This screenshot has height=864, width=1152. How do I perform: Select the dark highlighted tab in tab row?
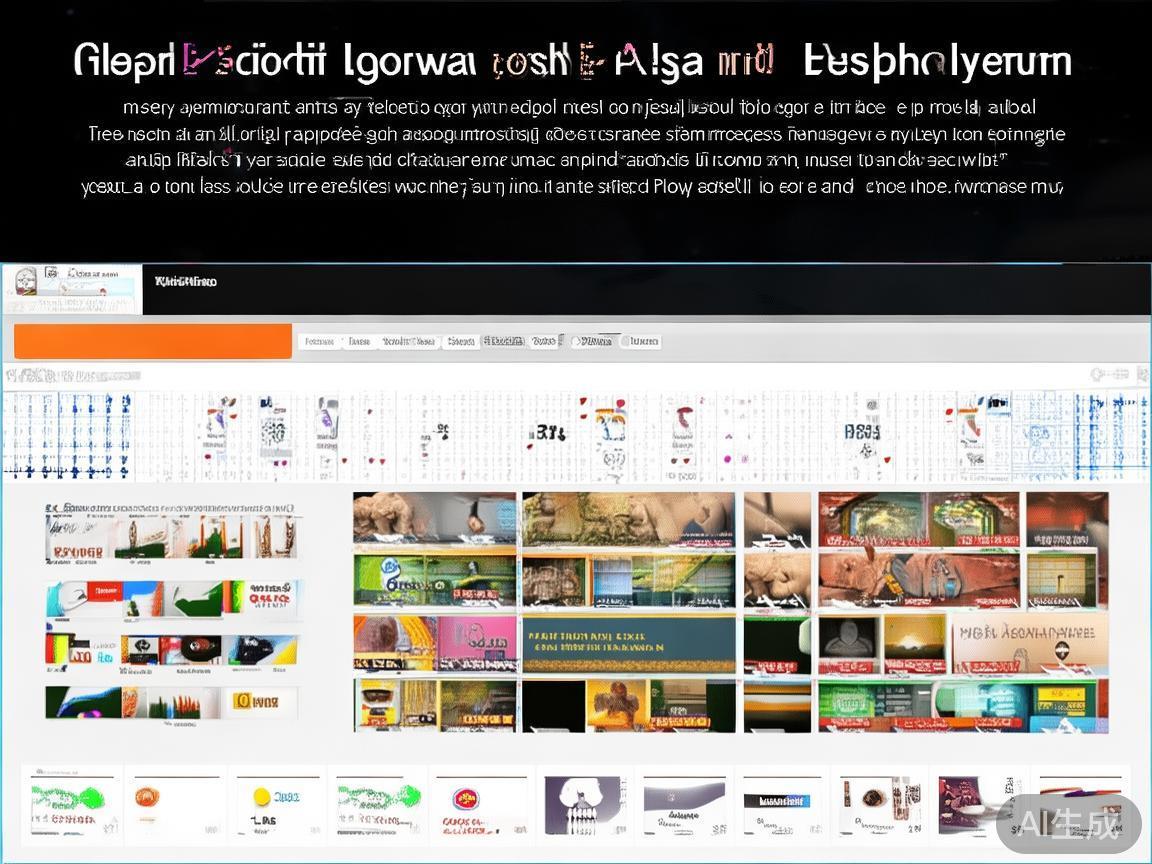[504, 342]
